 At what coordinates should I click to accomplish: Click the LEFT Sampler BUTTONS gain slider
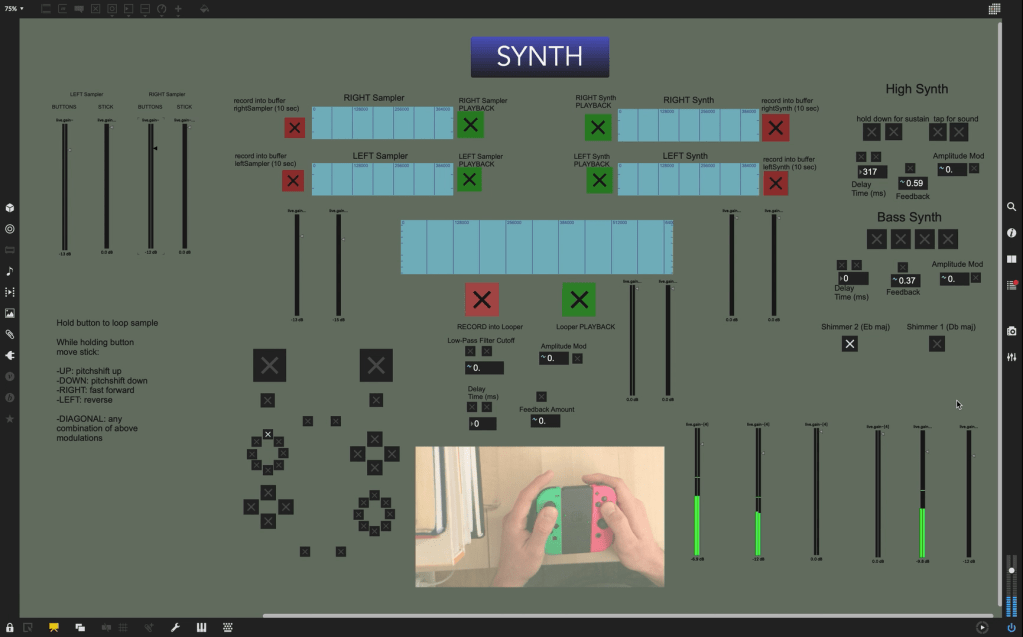[65, 185]
